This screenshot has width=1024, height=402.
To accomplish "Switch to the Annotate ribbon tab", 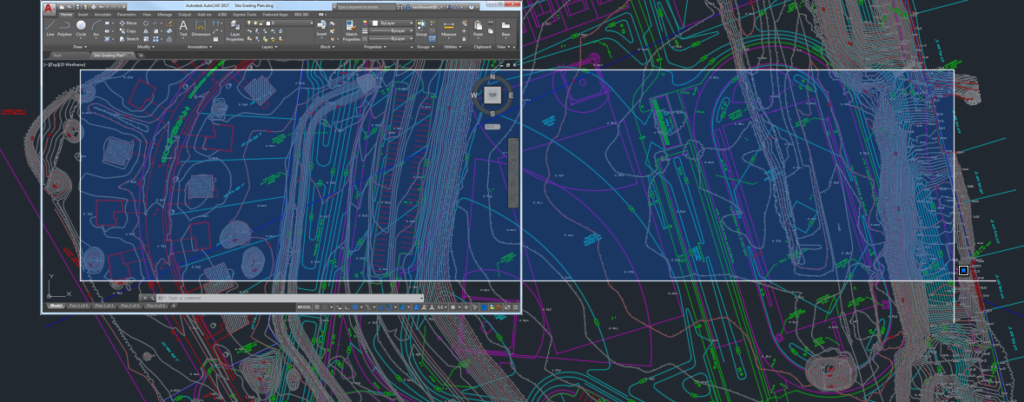I will pyautogui.click(x=101, y=15).
